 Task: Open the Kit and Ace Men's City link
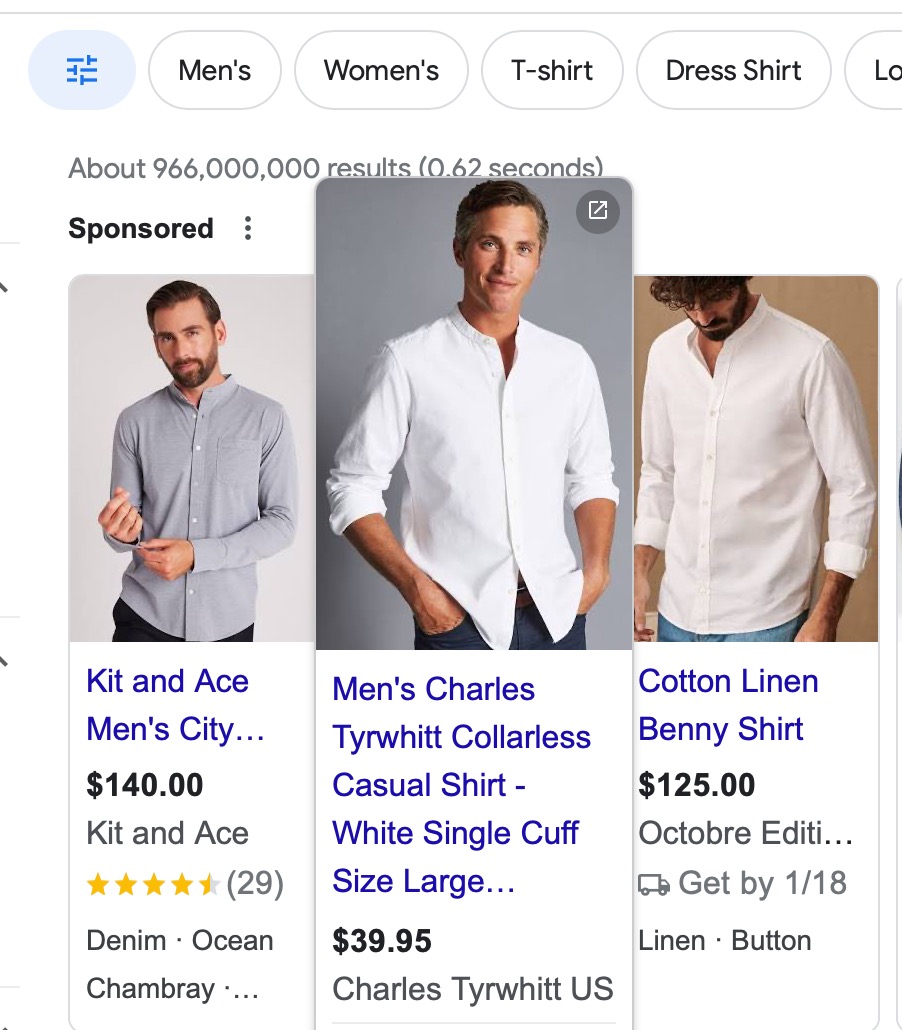point(175,705)
